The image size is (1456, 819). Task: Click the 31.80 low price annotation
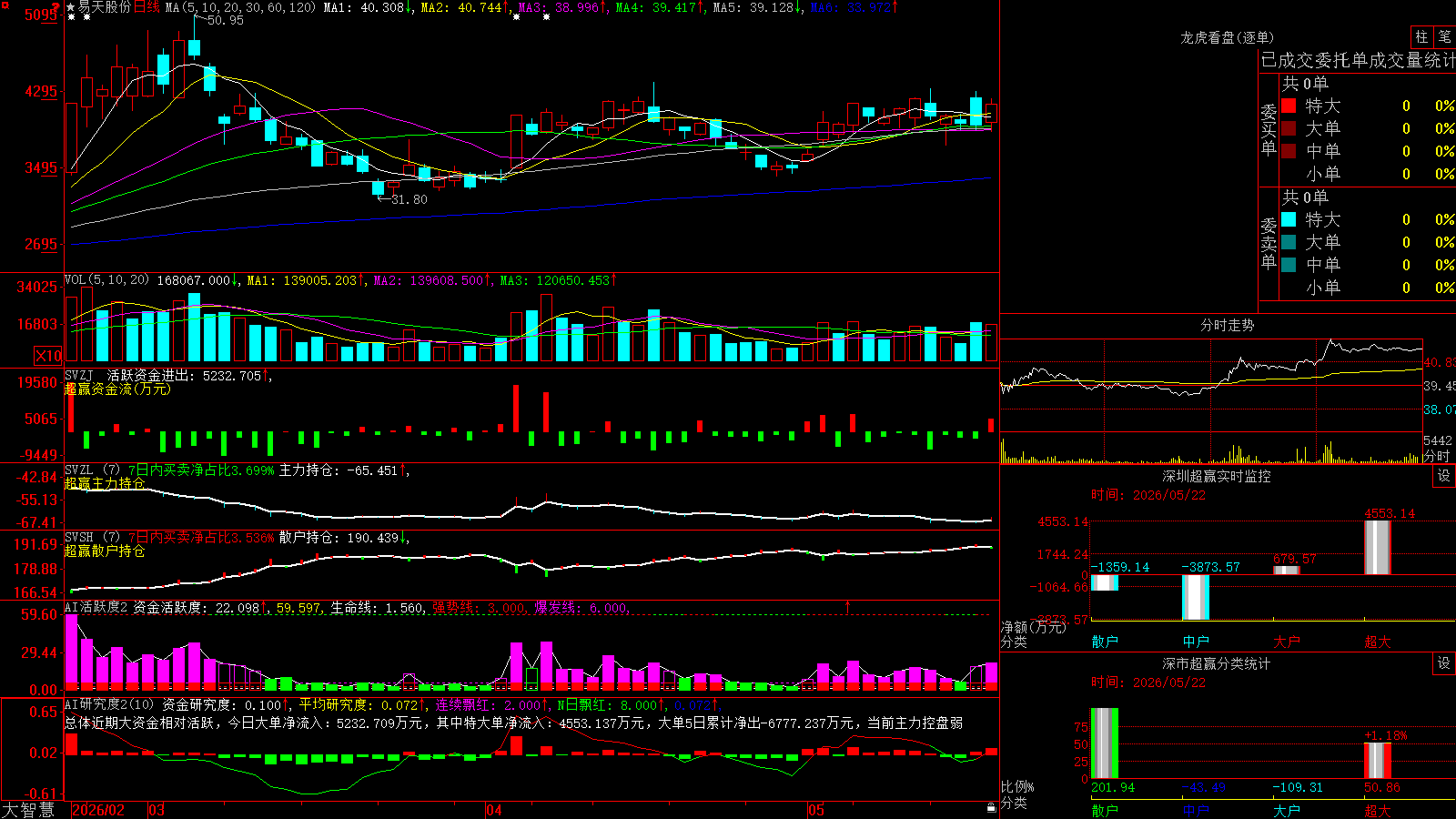pyautogui.click(x=409, y=199)
